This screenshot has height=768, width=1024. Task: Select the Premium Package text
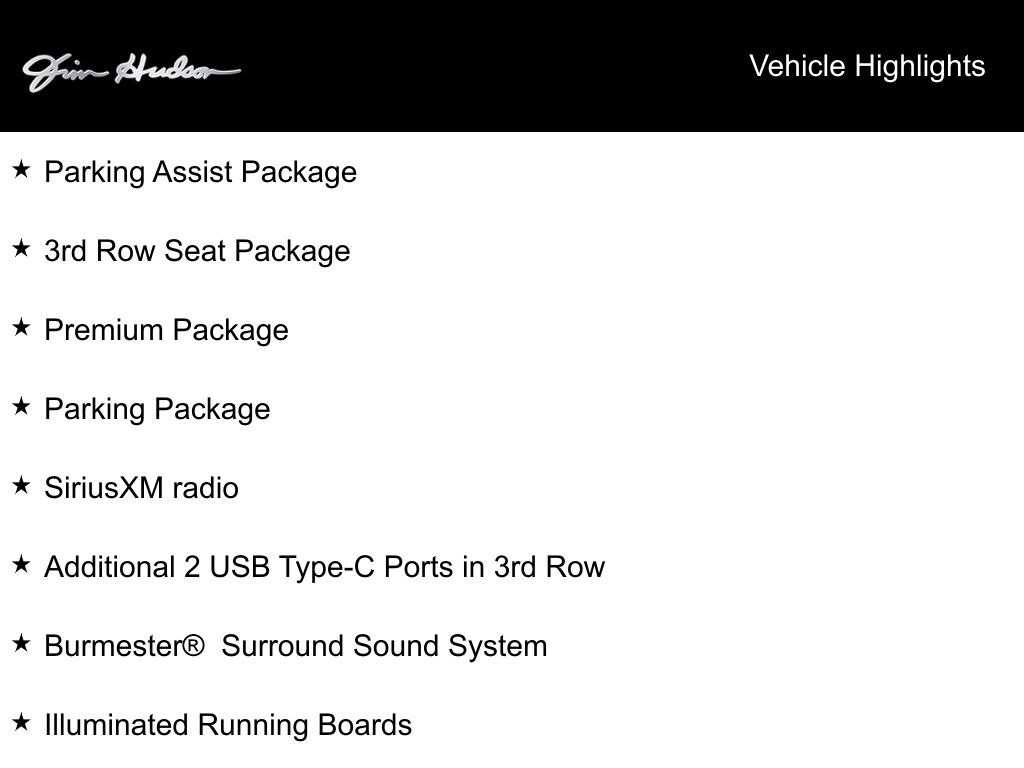pos(166,331)
